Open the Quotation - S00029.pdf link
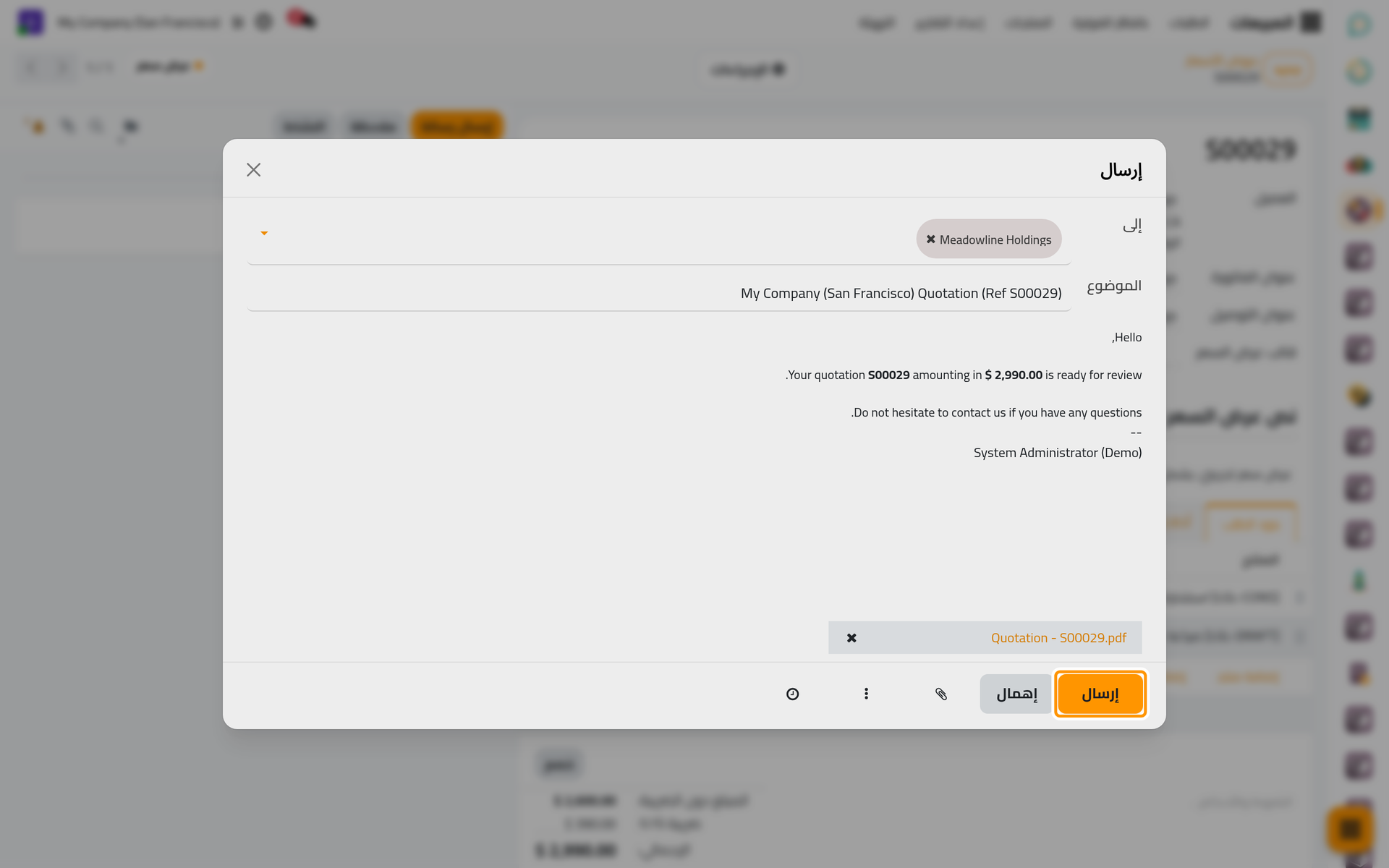Screen dimensions: 1389x868 click(1058, 637)
